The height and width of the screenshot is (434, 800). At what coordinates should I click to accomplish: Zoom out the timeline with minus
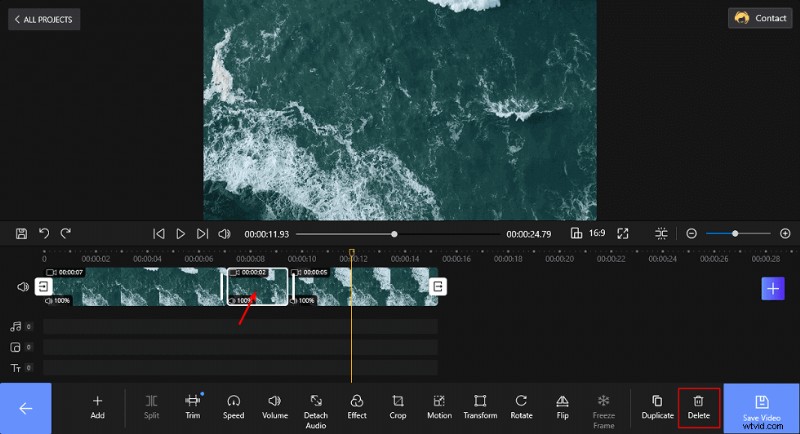click(691, 234)
